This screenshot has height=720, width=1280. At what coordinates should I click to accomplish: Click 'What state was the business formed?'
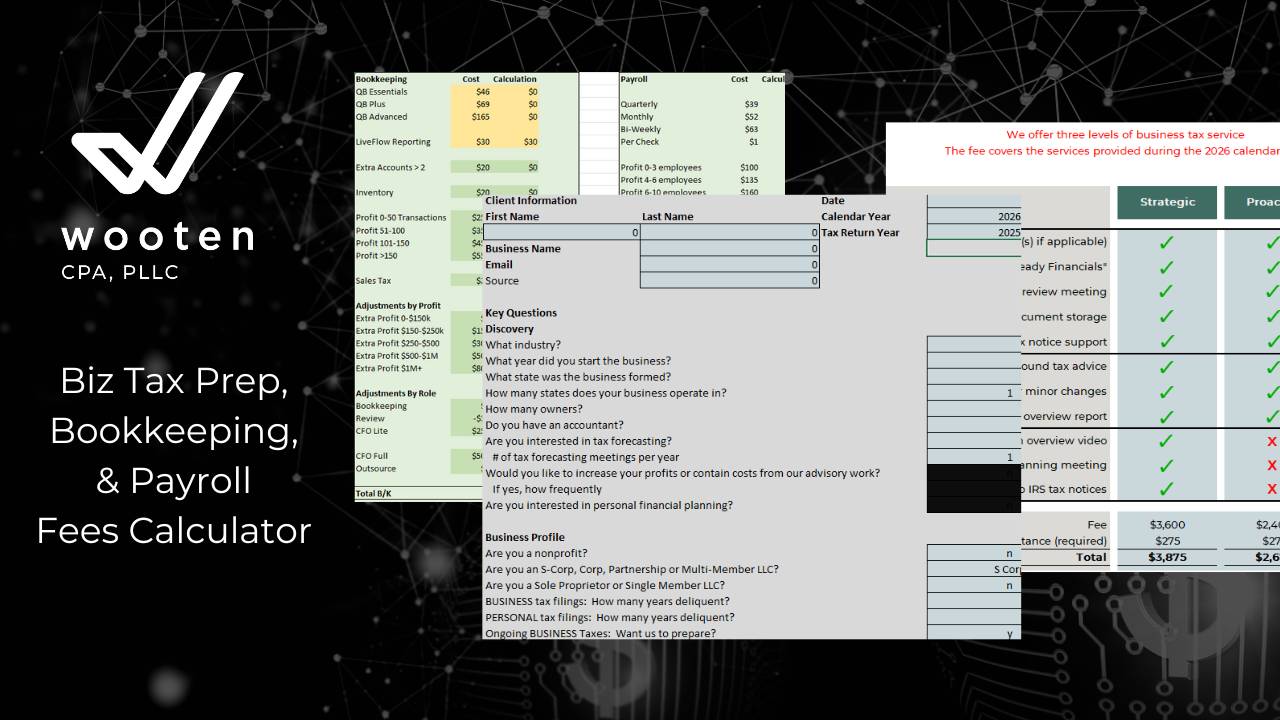coord(578,377)
